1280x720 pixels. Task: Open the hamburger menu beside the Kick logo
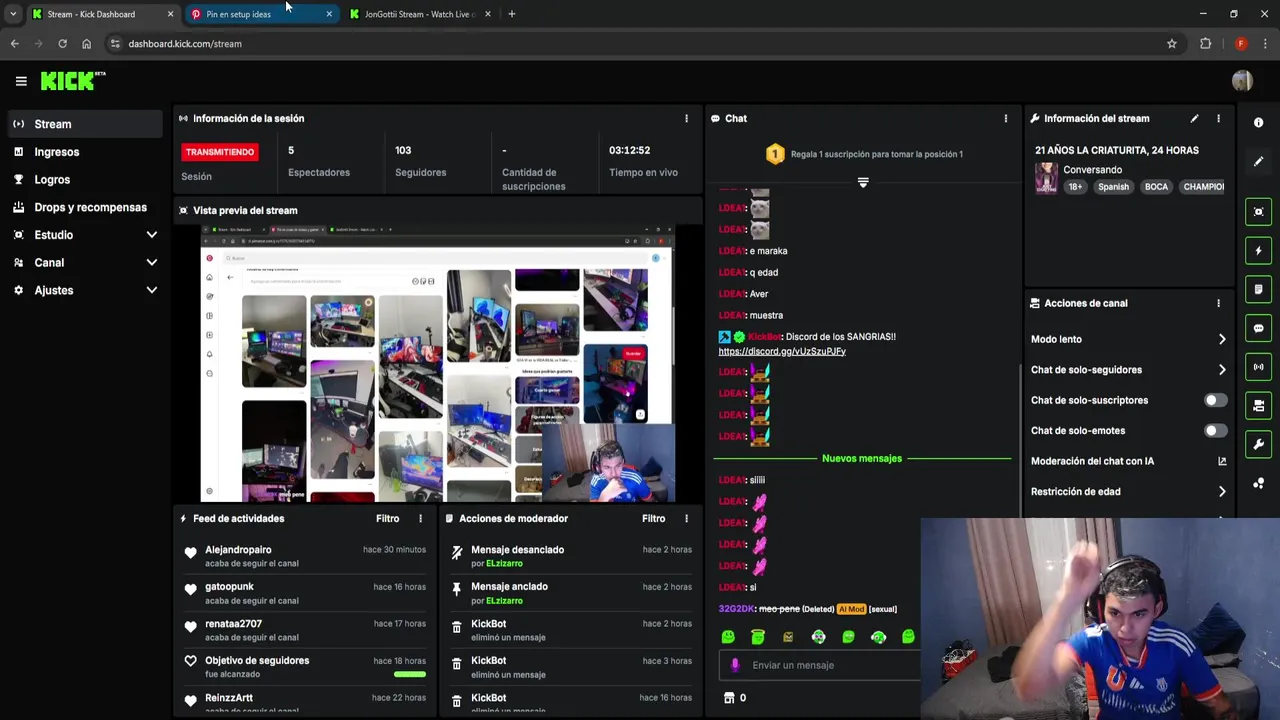coord(21,81)
